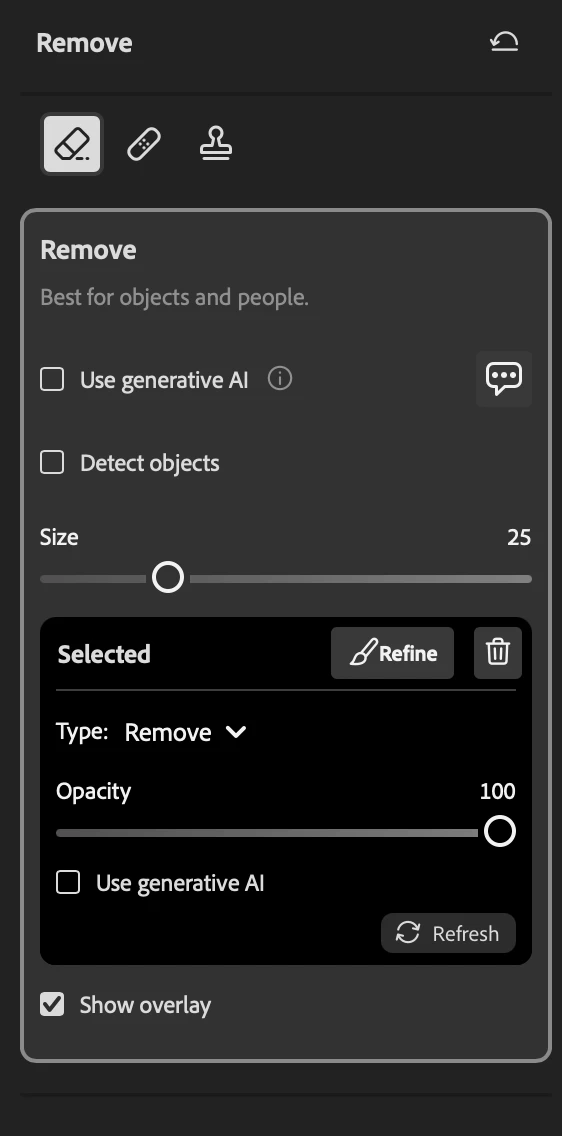Open the Type dropdown showing Remove
The image size is (562, 1136).
[x=186, y=732]
